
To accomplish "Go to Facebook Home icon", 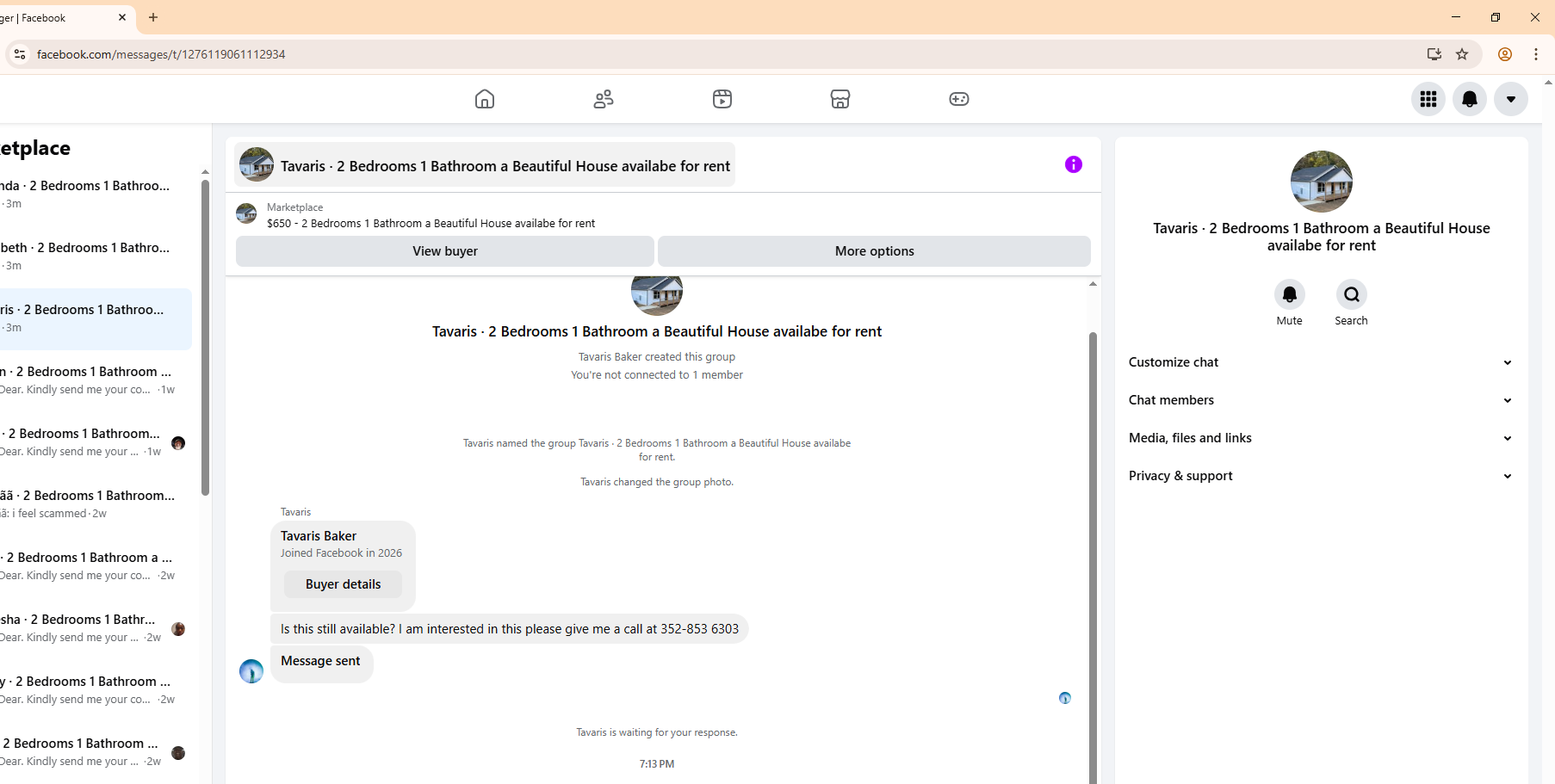I will pyautogui.click(x=485, y=99).
